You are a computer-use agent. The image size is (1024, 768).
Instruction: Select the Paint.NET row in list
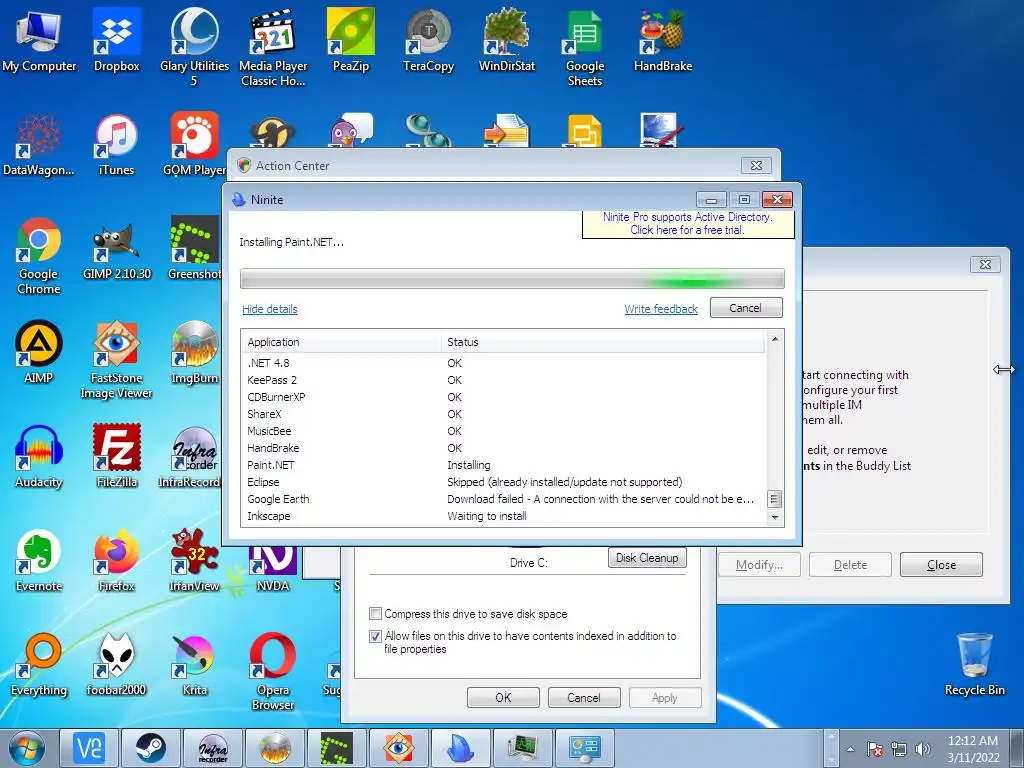click(503, 465)
